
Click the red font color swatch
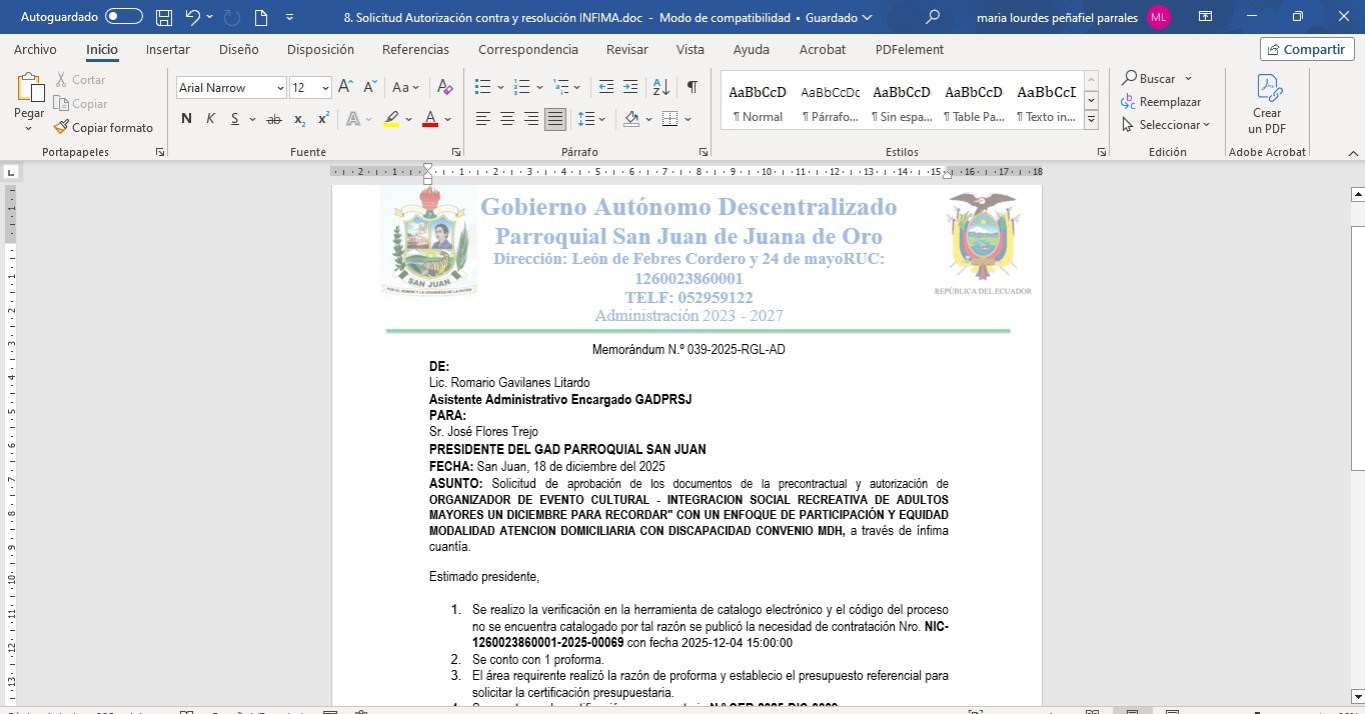pyautogui.click(x=430, y=119)
